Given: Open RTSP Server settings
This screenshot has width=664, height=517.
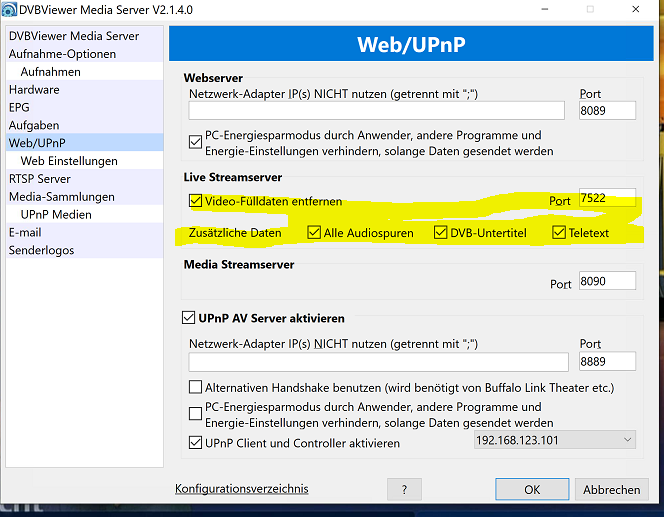Looking at the screenshot, I should point(85,179).
